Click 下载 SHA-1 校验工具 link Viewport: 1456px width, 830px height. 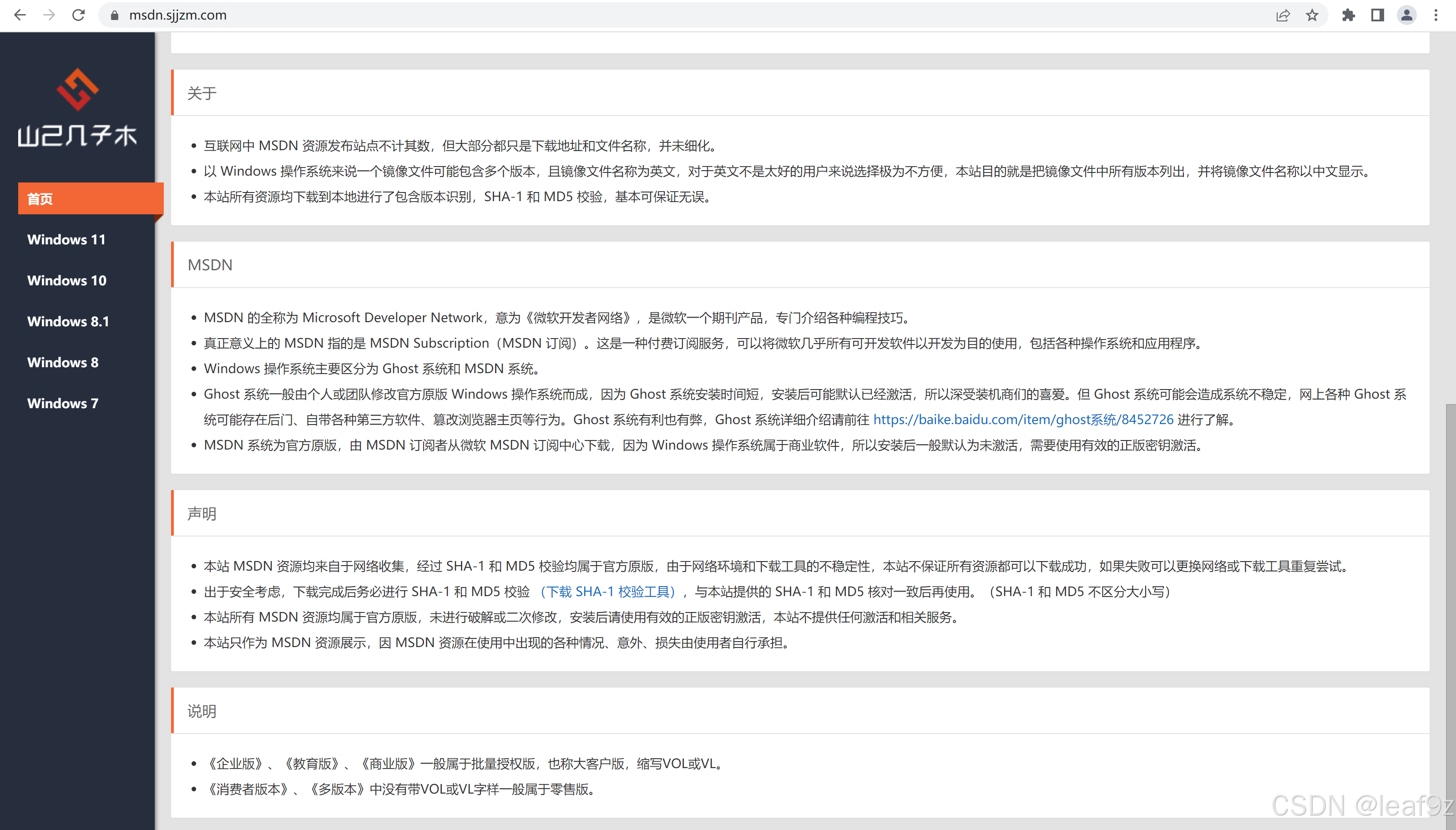coord(607,592)
